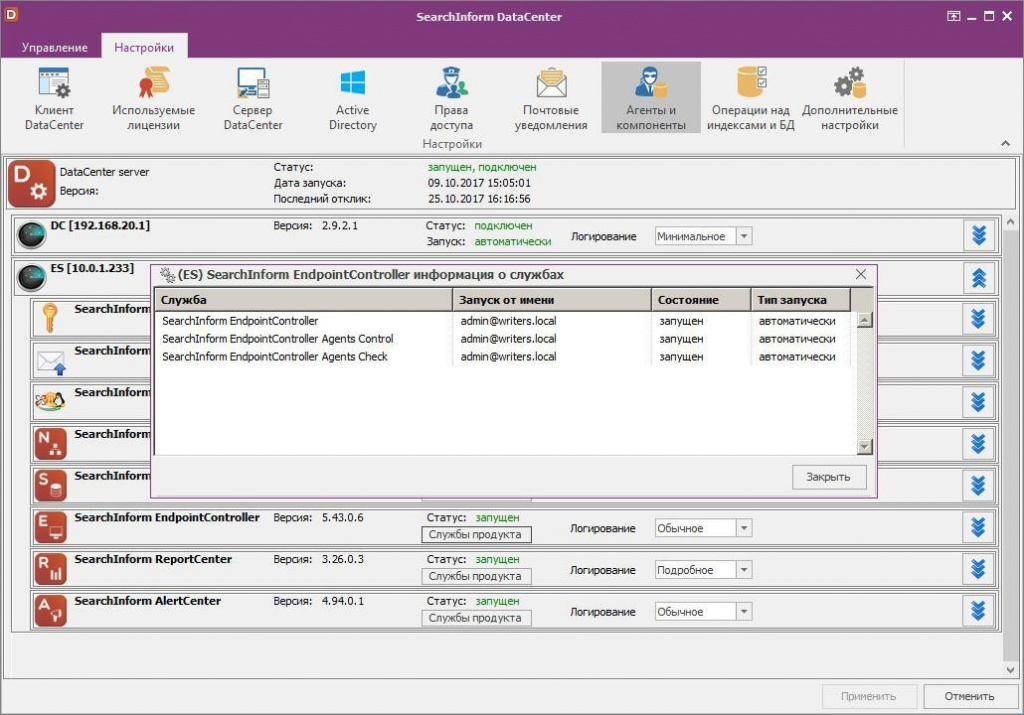Click main list scrollbar down arrow

(1011, 670)
